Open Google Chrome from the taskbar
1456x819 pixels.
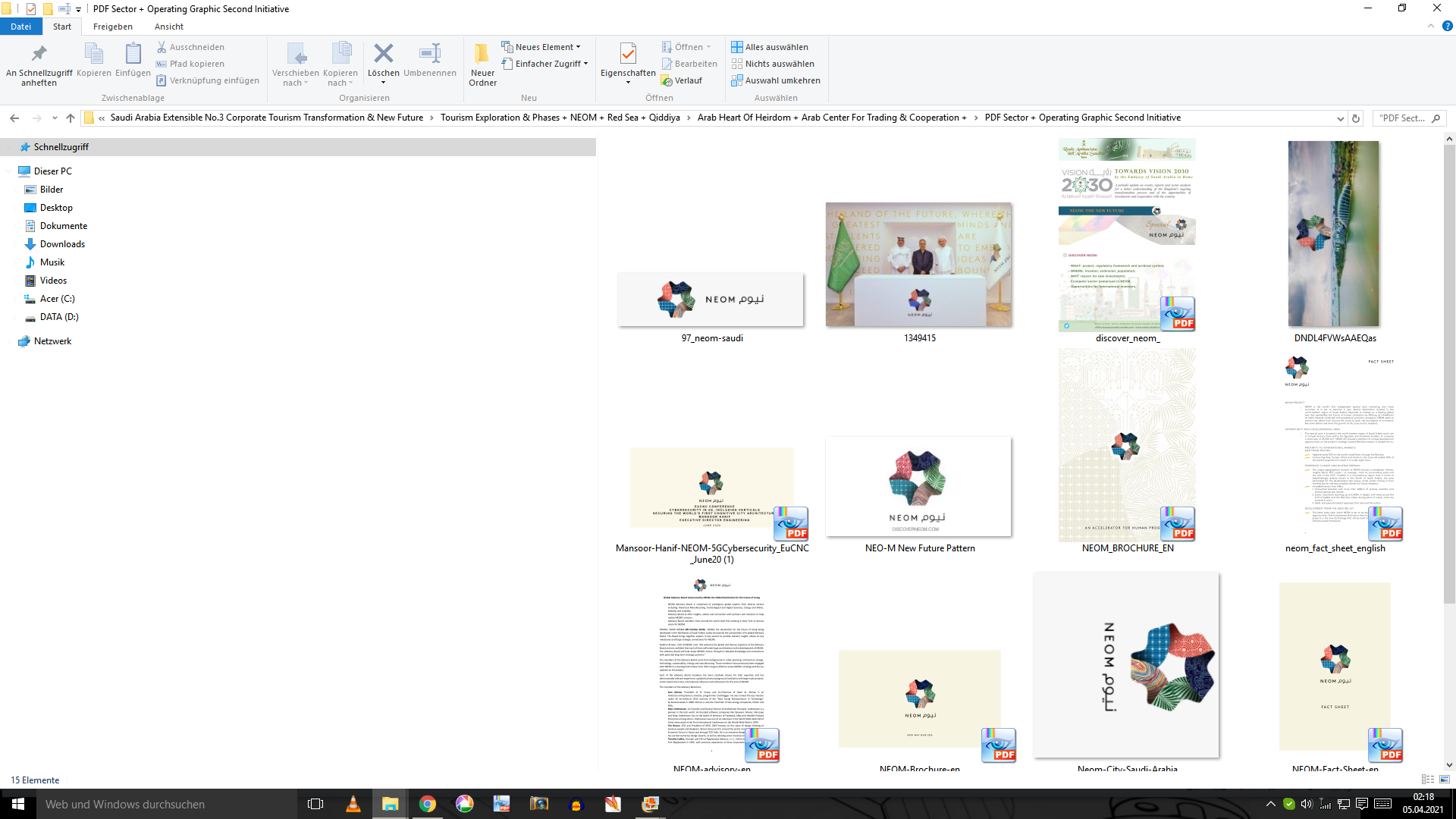click(428, 804)
